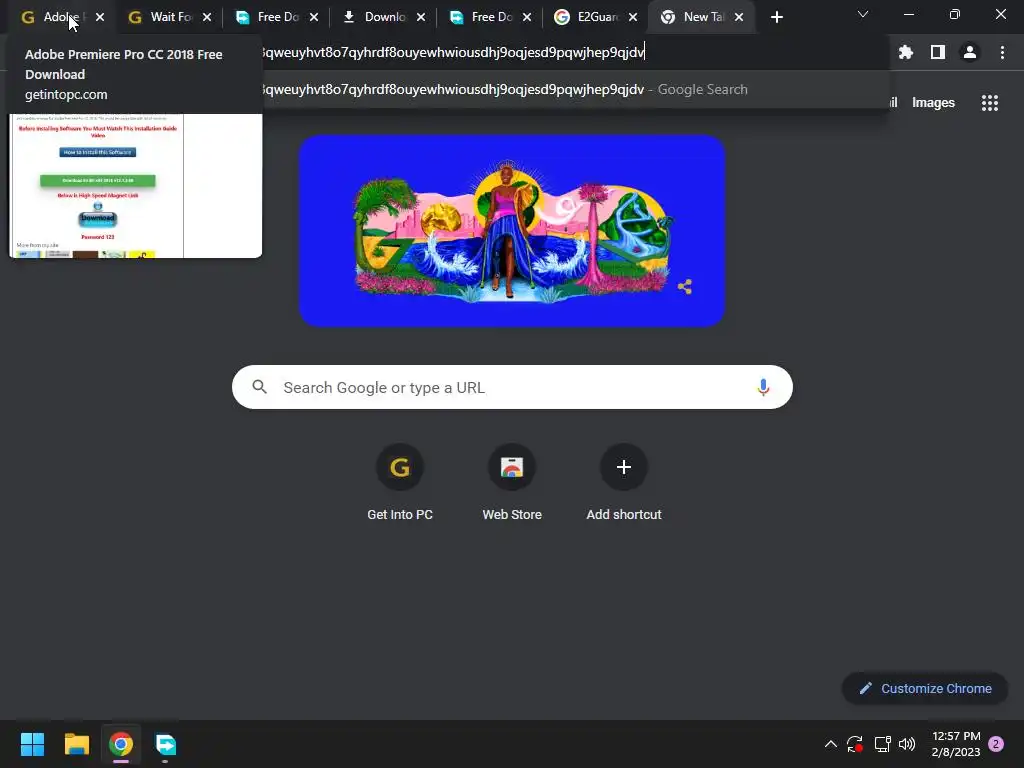Open File Explorer from taskbar
The image size is (1024, 768).
(76, 744)
